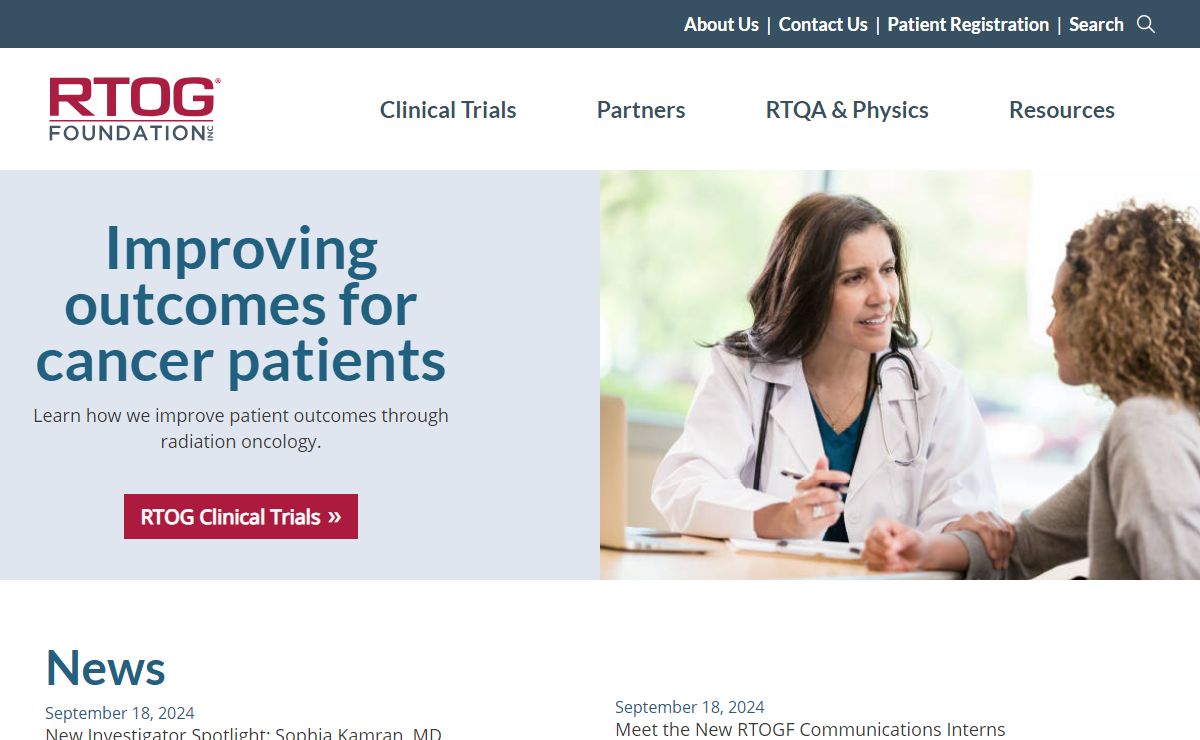This screenshot has width=1200, height=740.
Task: Open the About Us page
Action: point(721,24)
